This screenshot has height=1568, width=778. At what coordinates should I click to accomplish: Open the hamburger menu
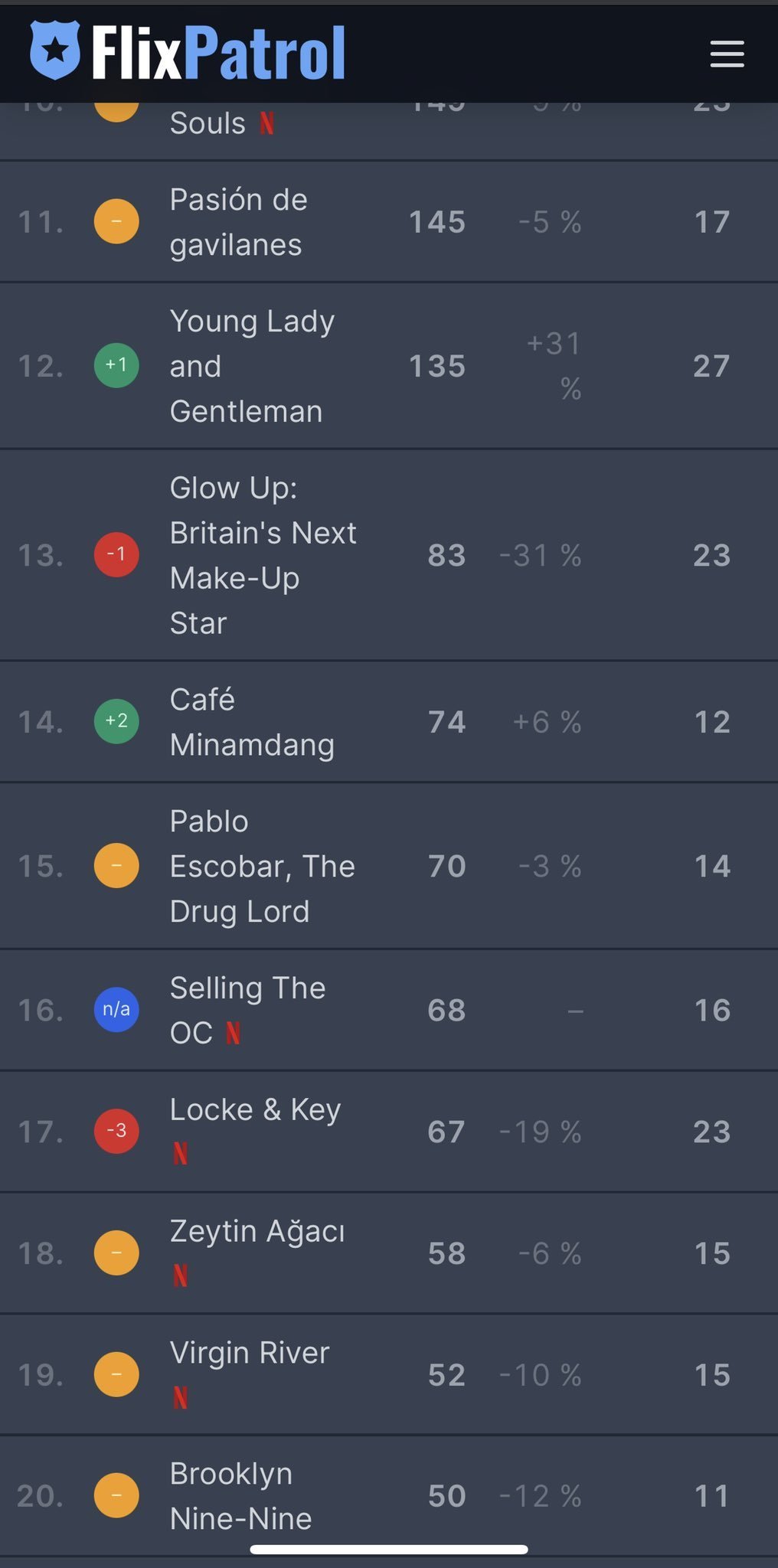pyautogui.click(x=727, y=54)
